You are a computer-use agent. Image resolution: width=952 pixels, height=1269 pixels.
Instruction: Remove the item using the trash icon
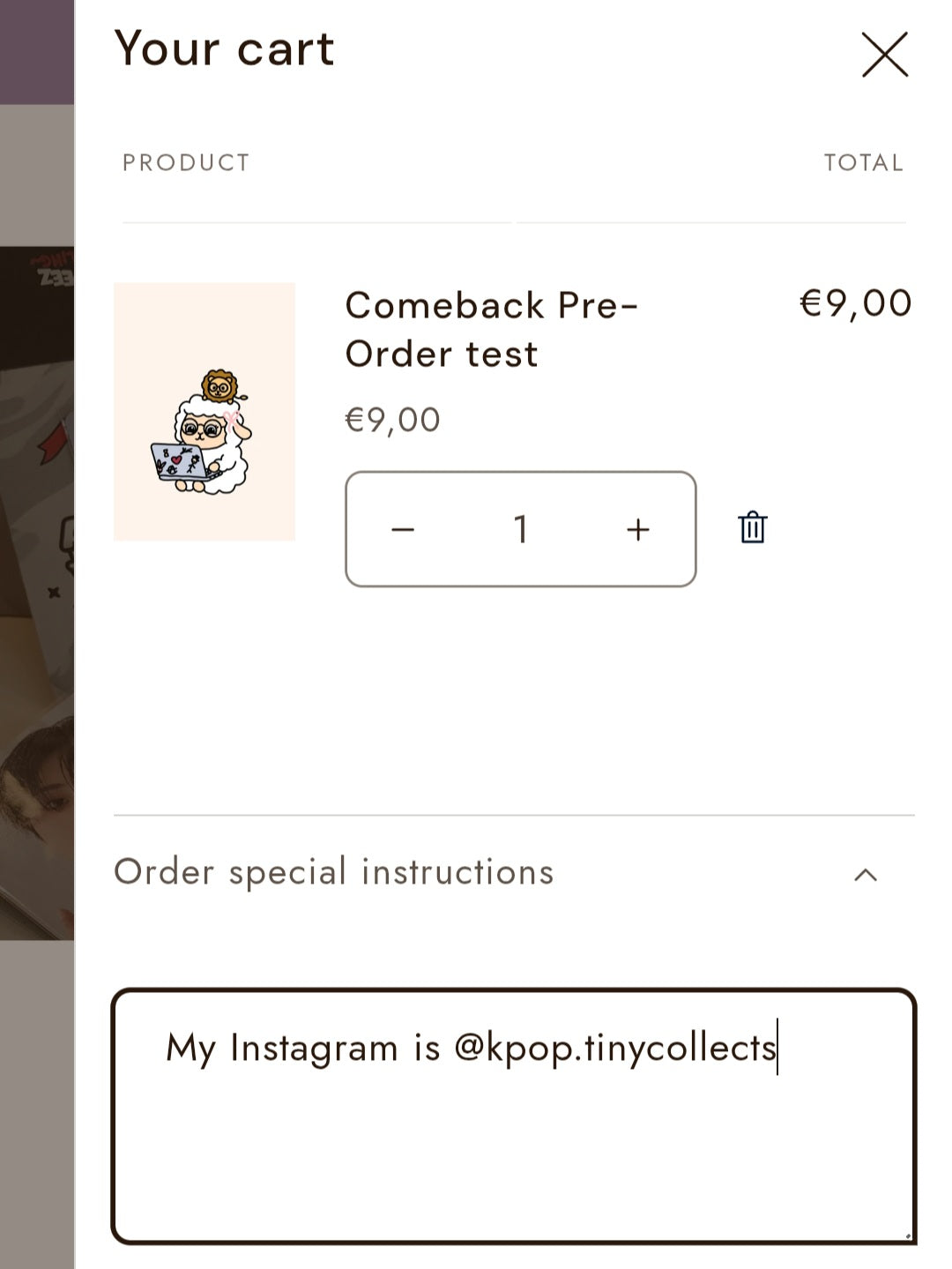(752, 528)
